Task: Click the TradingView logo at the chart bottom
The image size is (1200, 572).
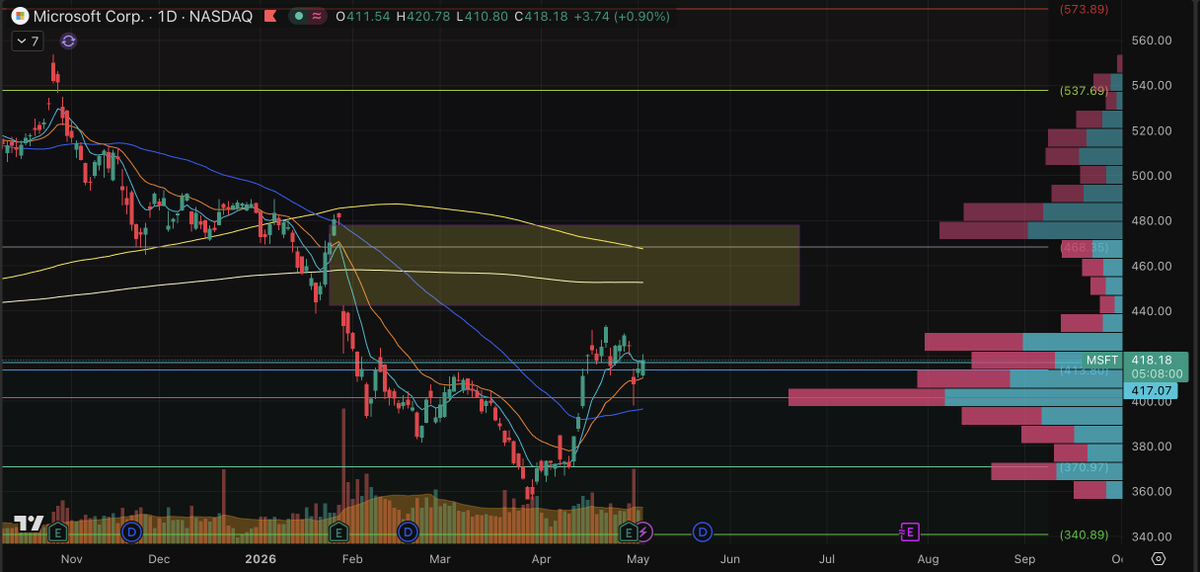Action: (x=27, y=524)
